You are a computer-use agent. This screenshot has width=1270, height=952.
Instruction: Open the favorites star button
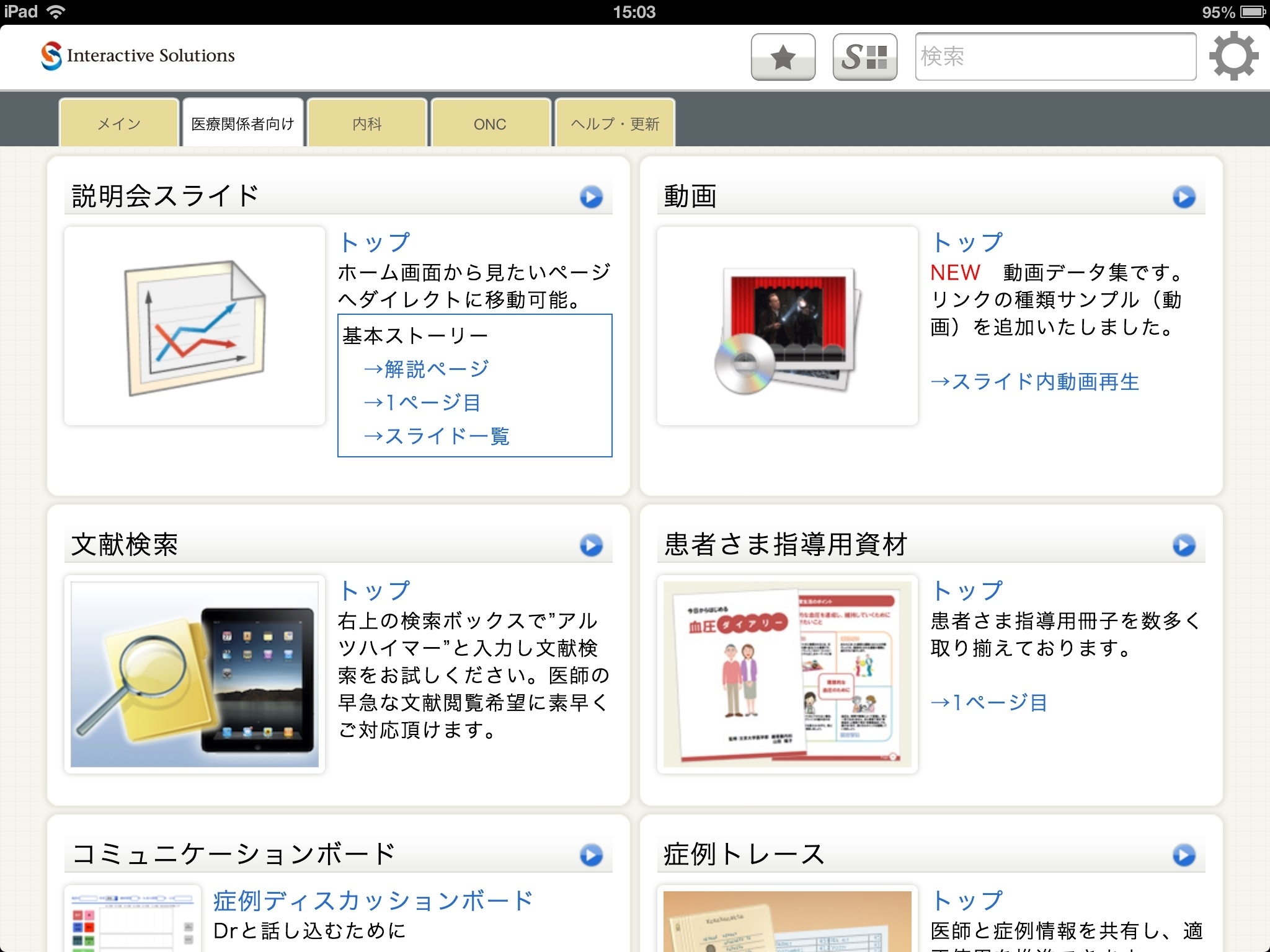point(783,57)
